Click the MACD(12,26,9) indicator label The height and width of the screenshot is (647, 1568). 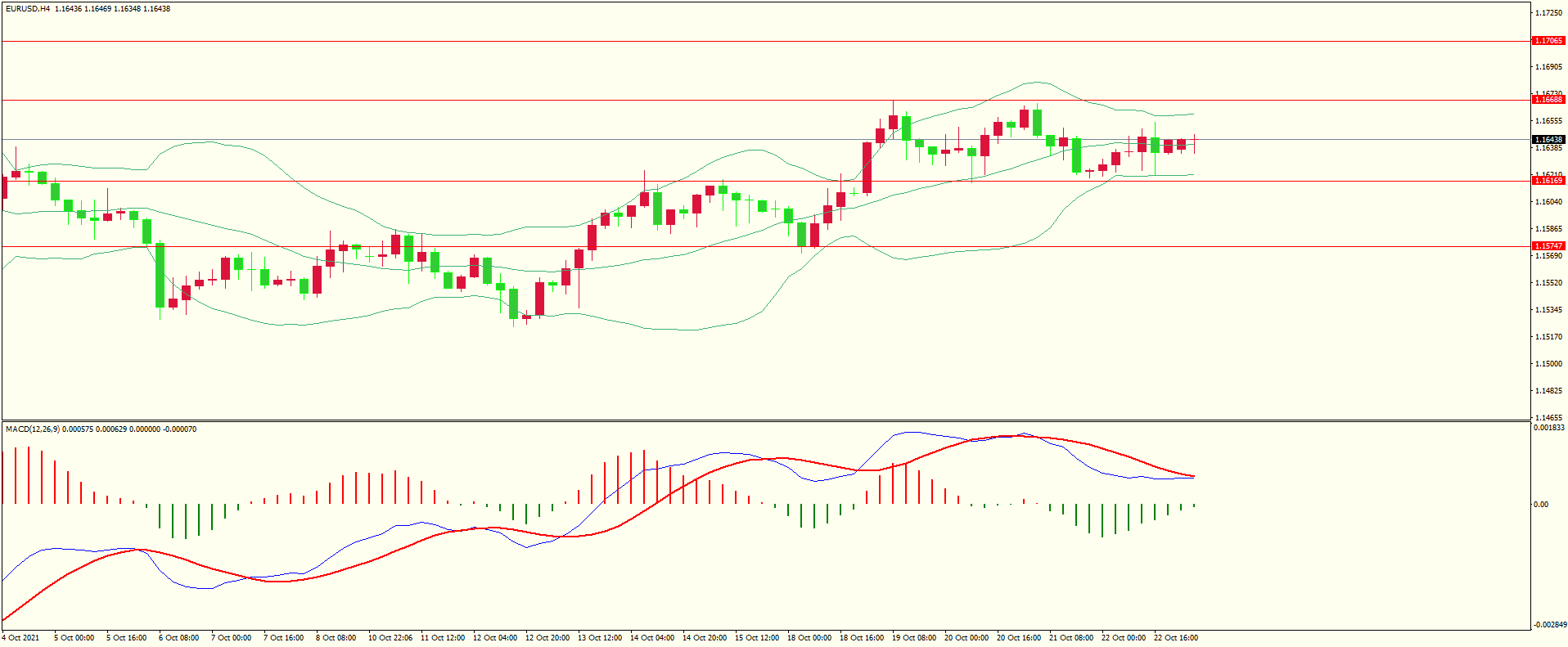[x=33, y=429]
